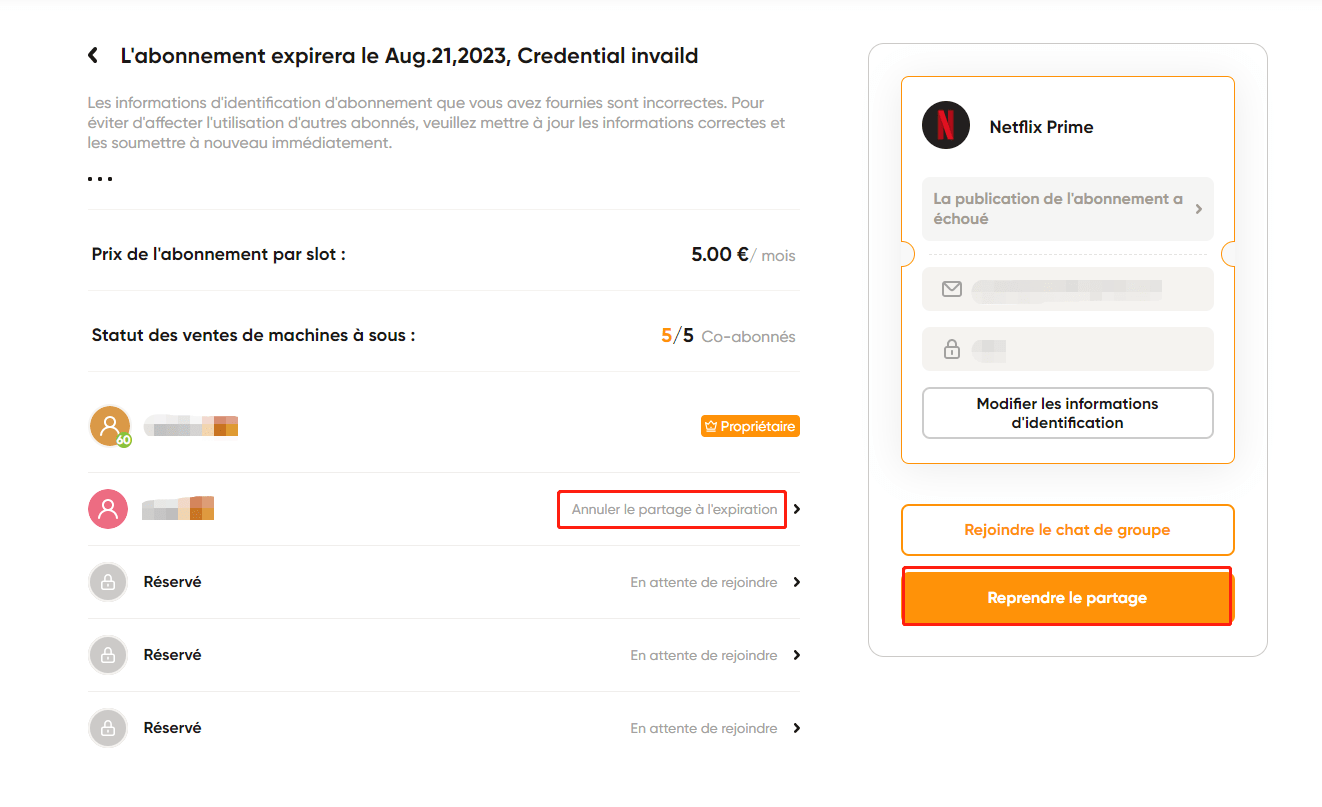Click the third Réservé lock icon

(108, 728)
